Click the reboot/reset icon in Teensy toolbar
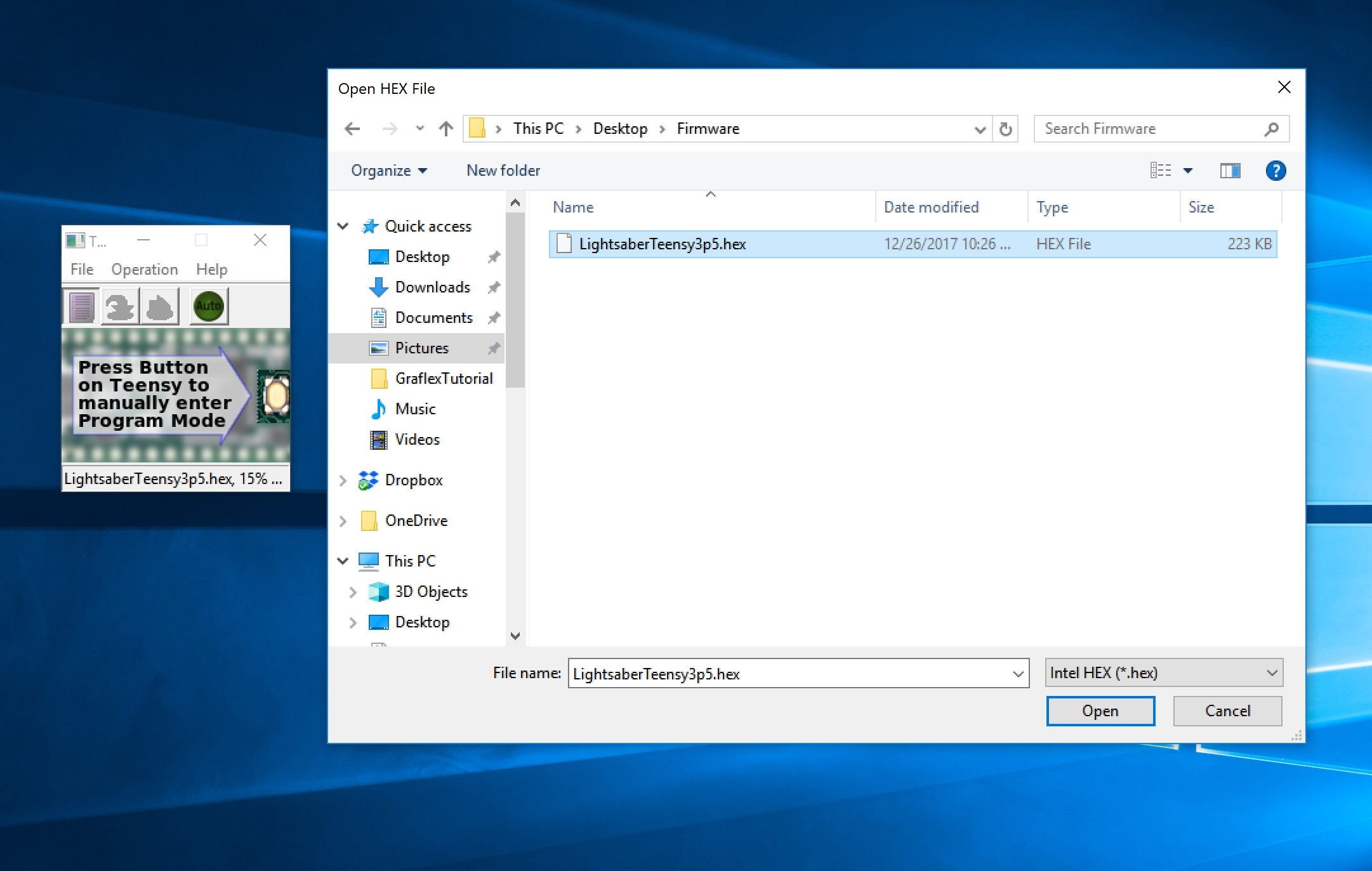The image size is (1372, 871). (159, 307)
